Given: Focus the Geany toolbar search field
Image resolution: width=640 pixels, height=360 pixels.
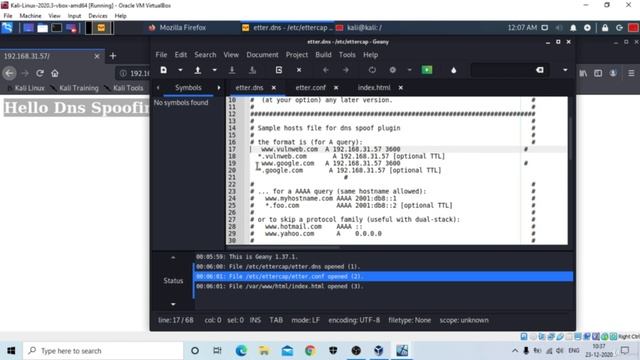Looking at the screenshot, I should [503, 70].
